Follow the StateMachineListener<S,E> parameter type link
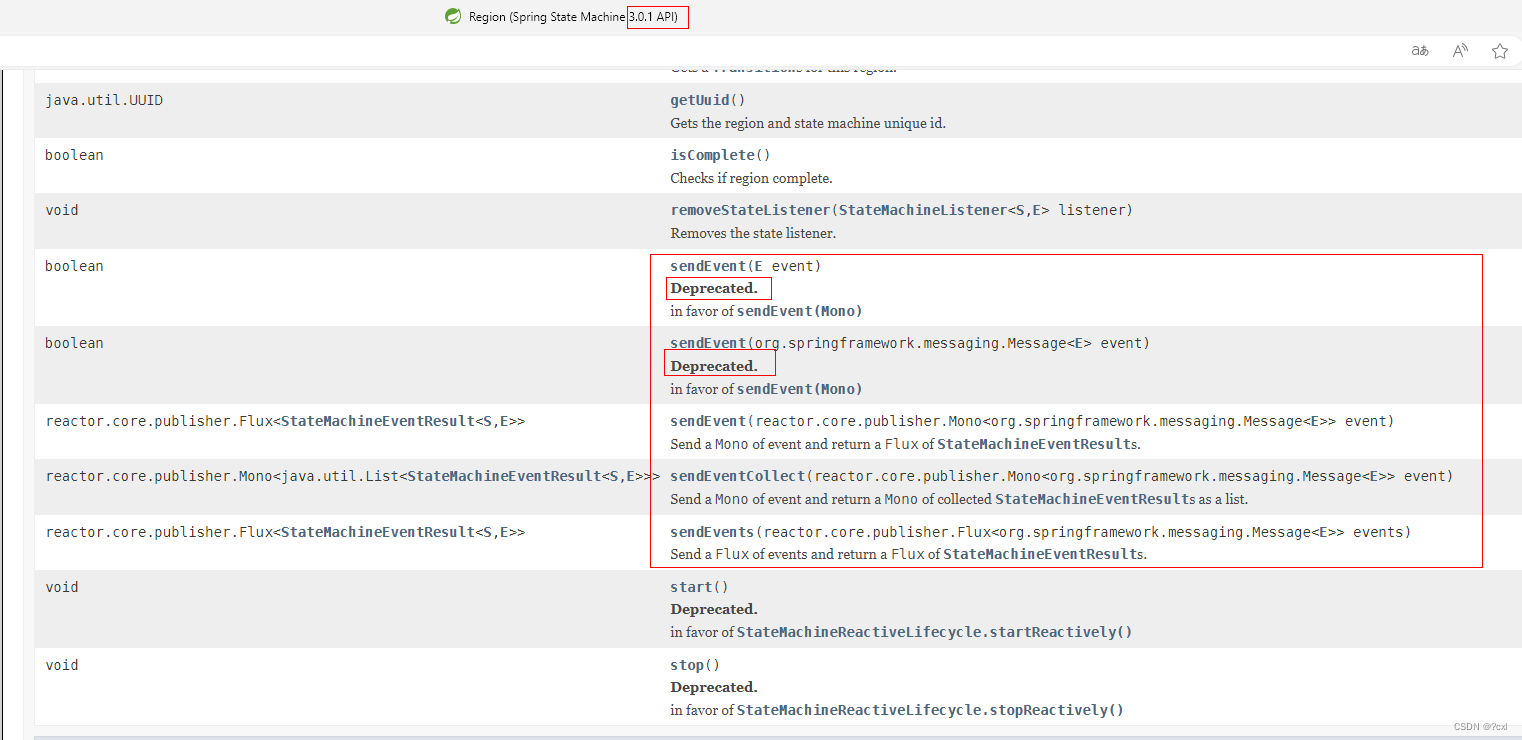1522x740 pixels. [944, 210]
